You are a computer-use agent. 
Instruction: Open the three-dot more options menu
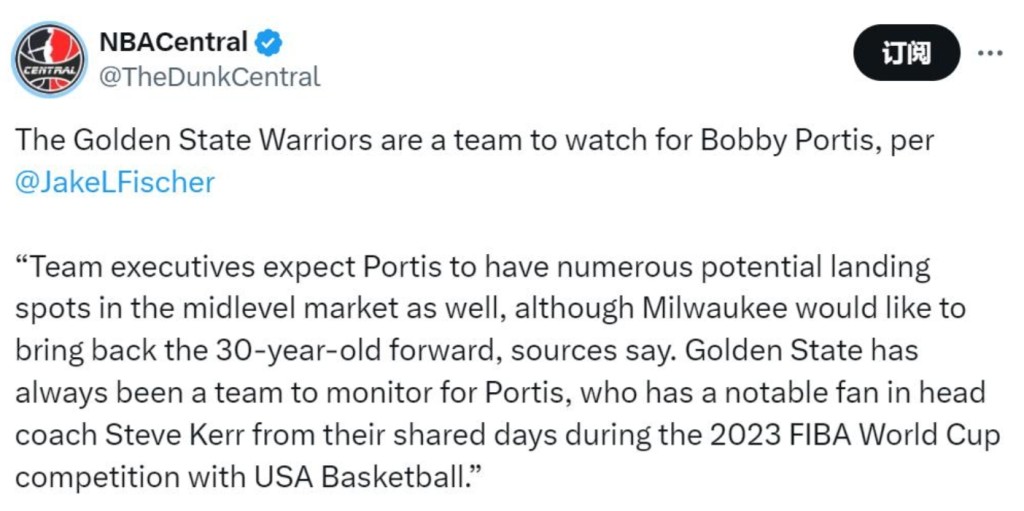click(989, 53)
